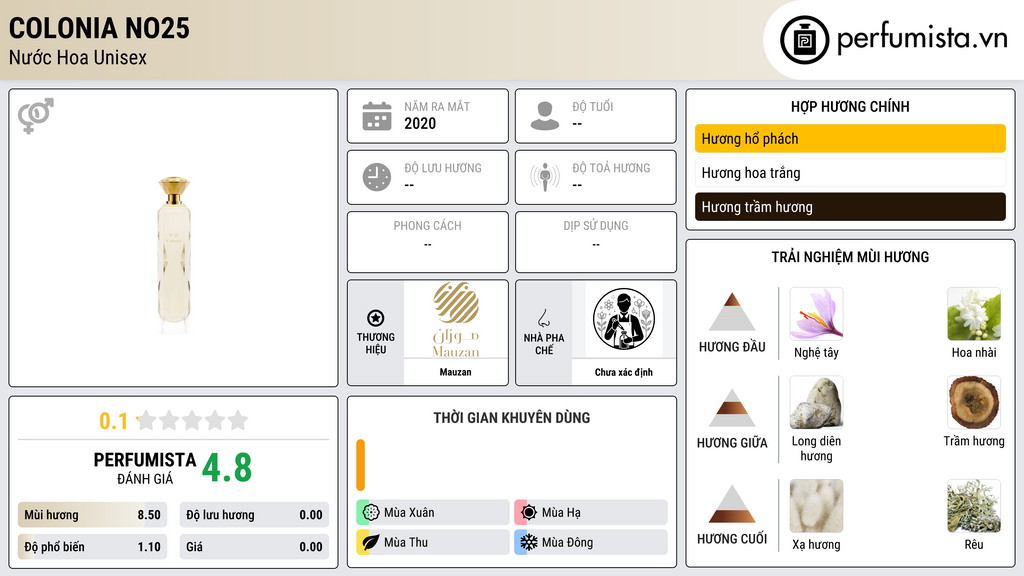Click the Mauzan brand name link
The image size is (1024, 576).
tap(455, 372)
